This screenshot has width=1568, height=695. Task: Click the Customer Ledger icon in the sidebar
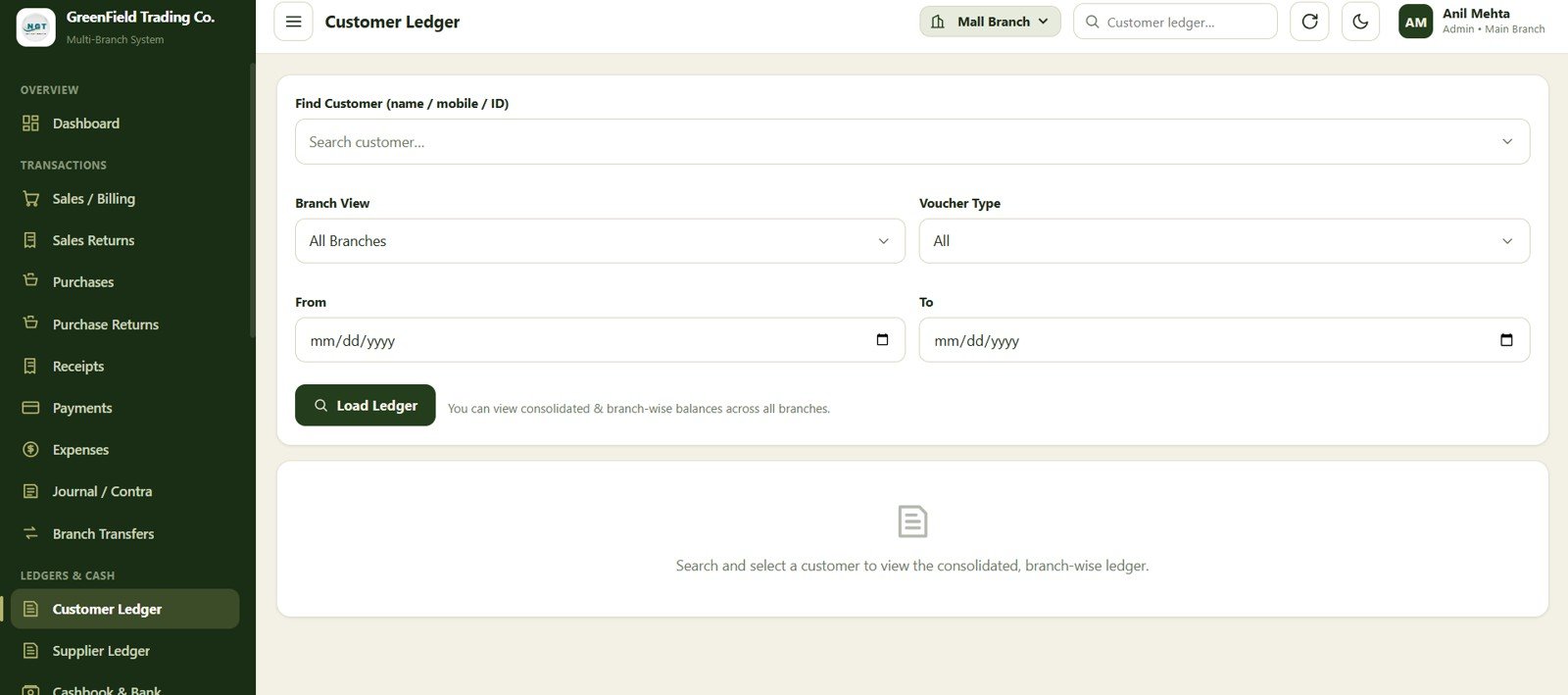click(30, 609)
